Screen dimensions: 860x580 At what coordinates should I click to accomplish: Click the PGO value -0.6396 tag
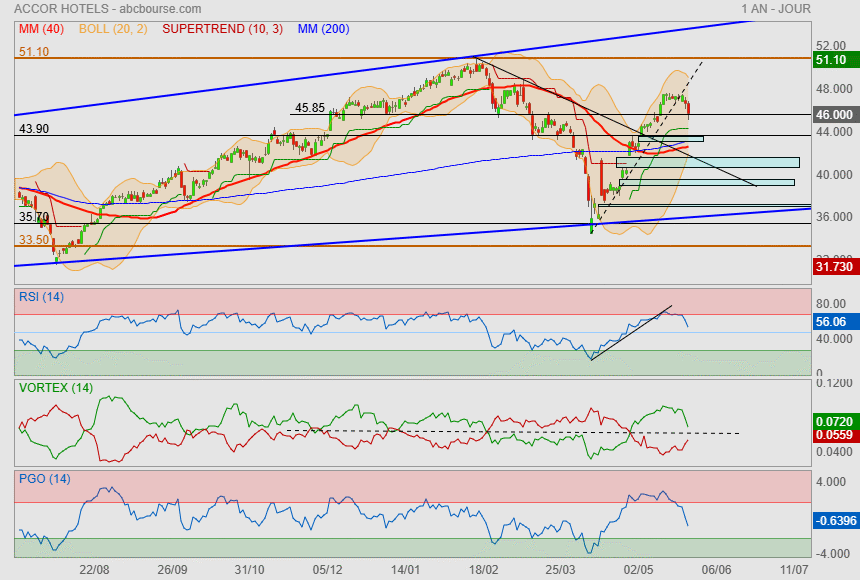[836, 520]
